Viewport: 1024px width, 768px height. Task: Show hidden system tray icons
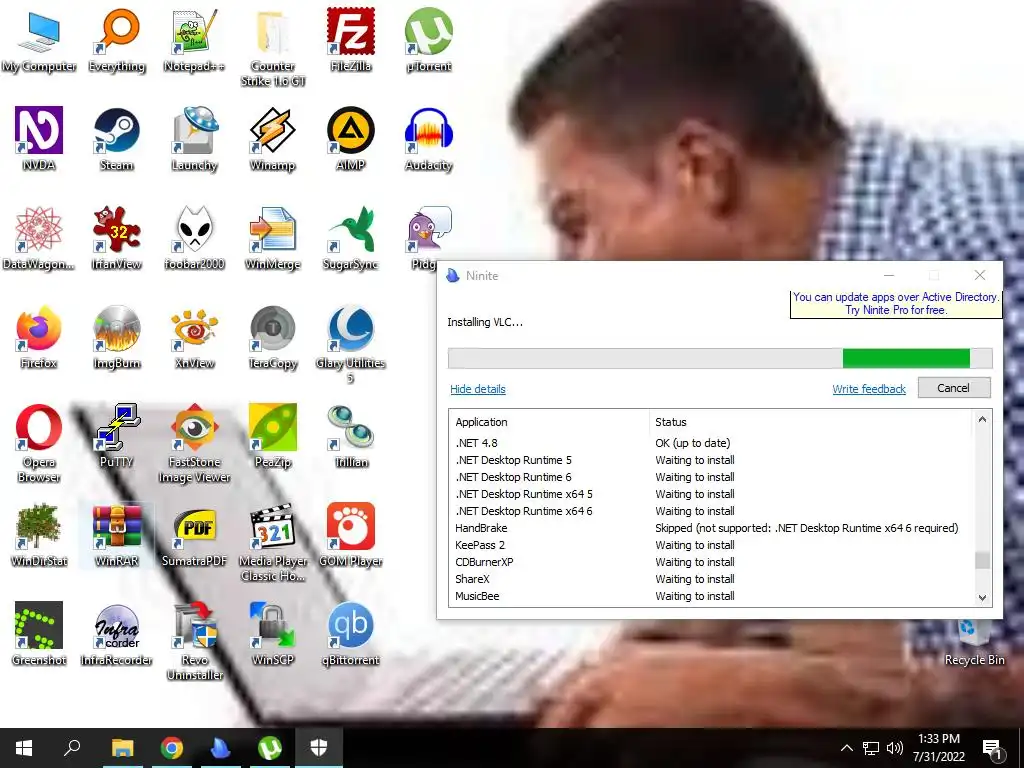click(x=846, y=748)
